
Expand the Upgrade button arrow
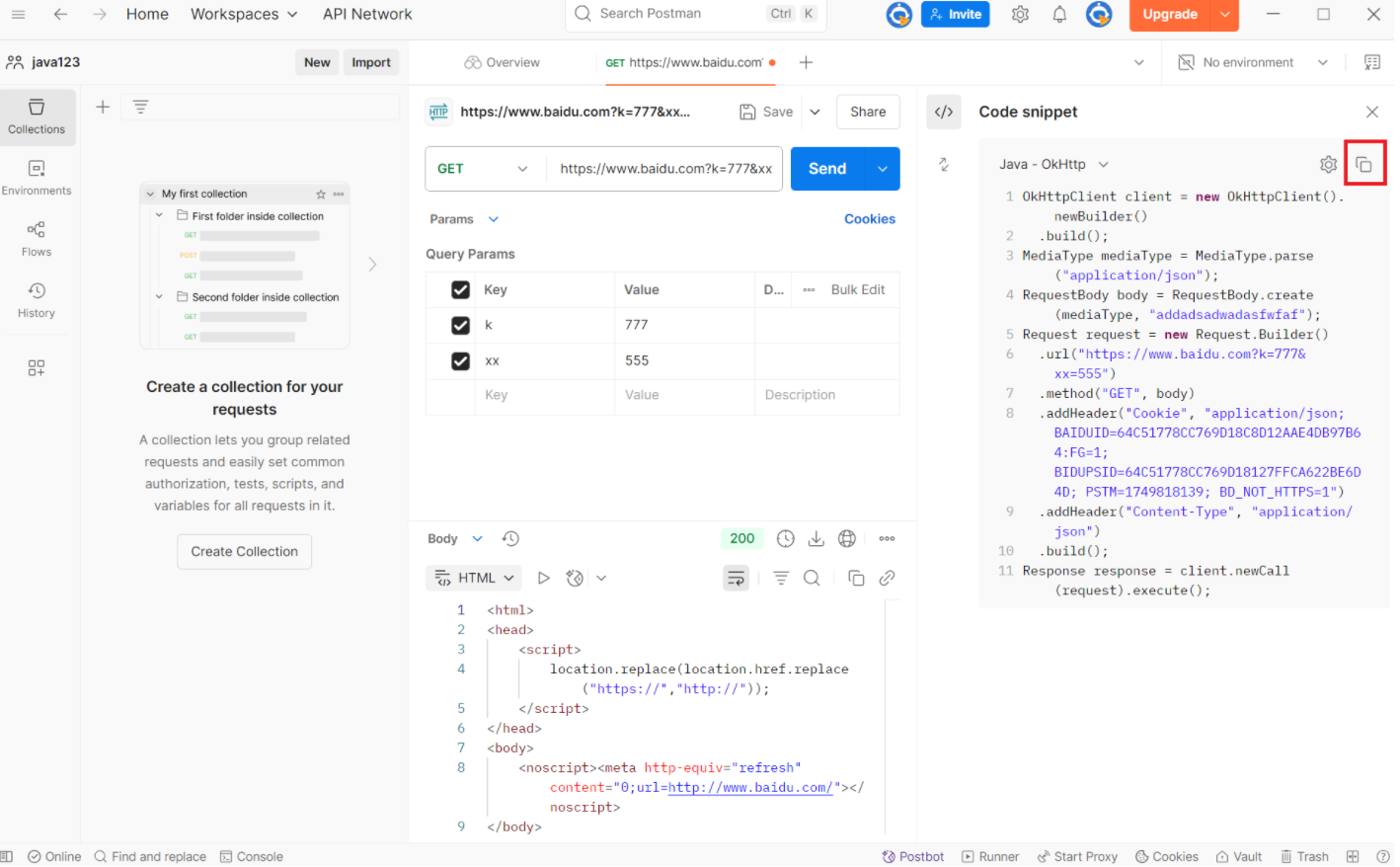1224,14
